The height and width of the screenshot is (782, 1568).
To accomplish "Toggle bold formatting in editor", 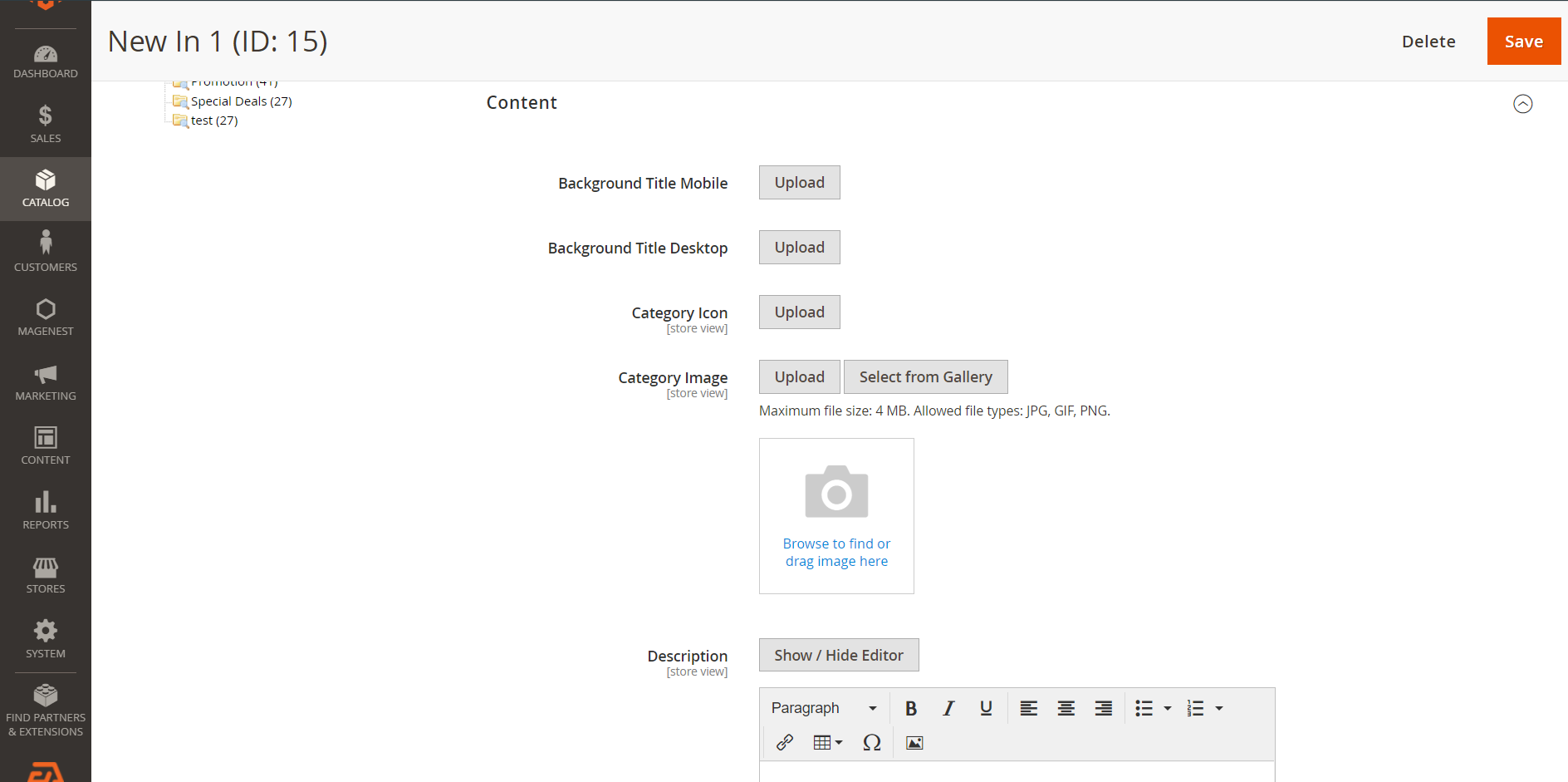I will point(911,708).
